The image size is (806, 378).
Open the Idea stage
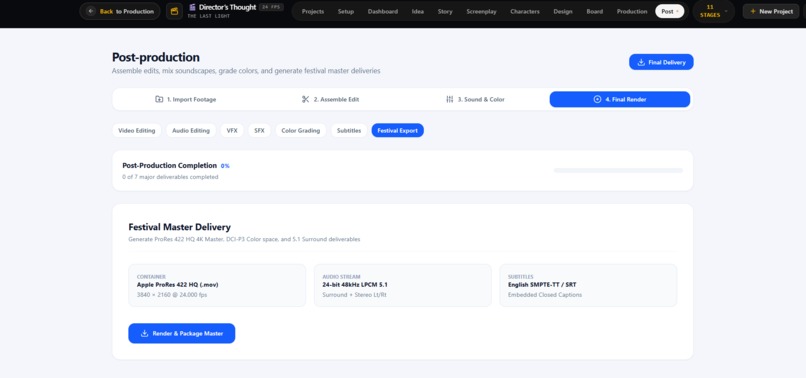click(418, 11)
